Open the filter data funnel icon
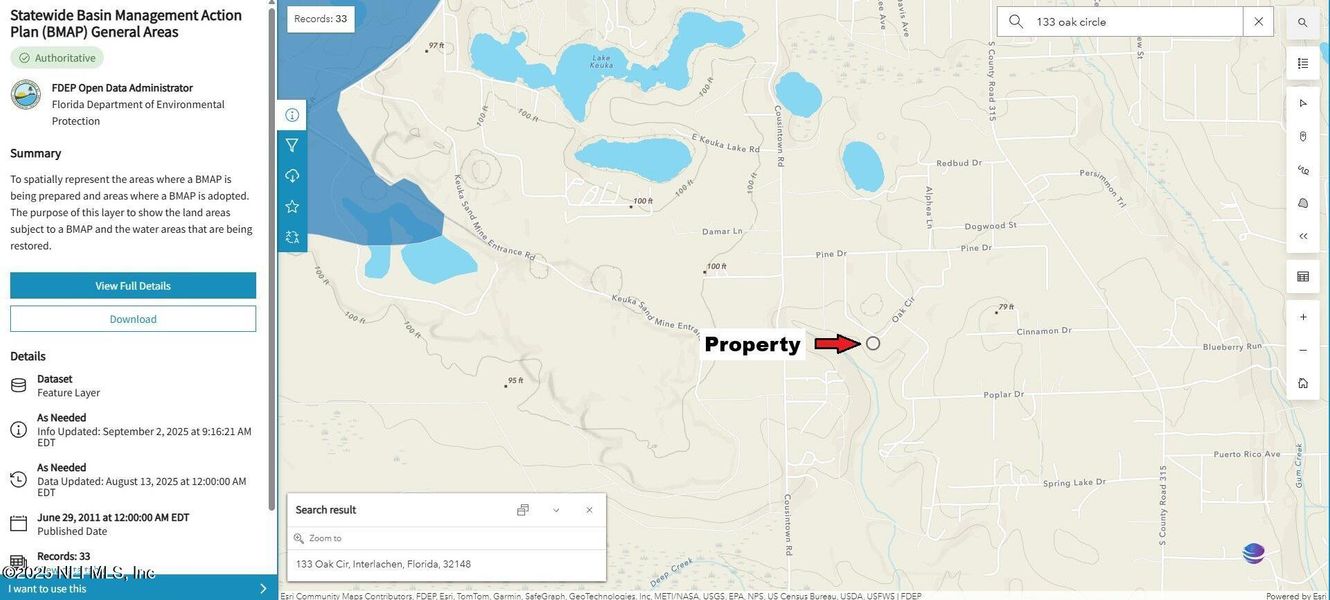The width and height of the screenshot is (1330, 600). tap(292, 145)
